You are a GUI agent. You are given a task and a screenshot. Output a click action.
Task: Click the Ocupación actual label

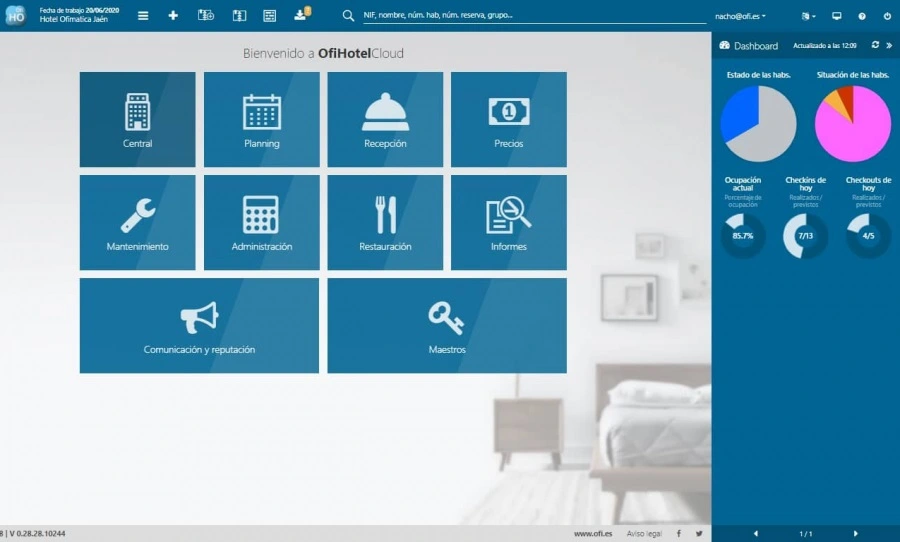(743, 184)
